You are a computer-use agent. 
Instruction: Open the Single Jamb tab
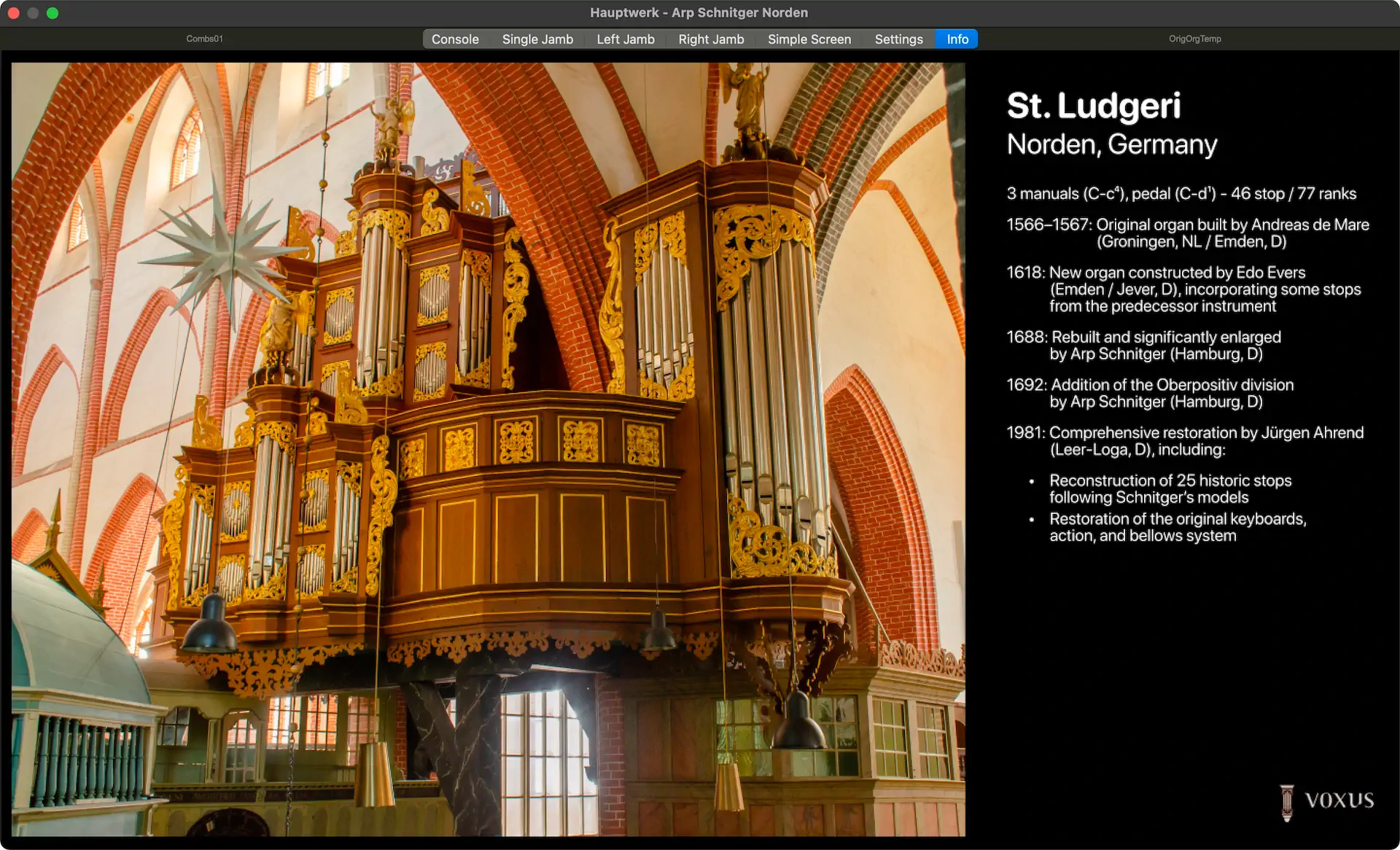pyautogui.click(x=537, y=39)
